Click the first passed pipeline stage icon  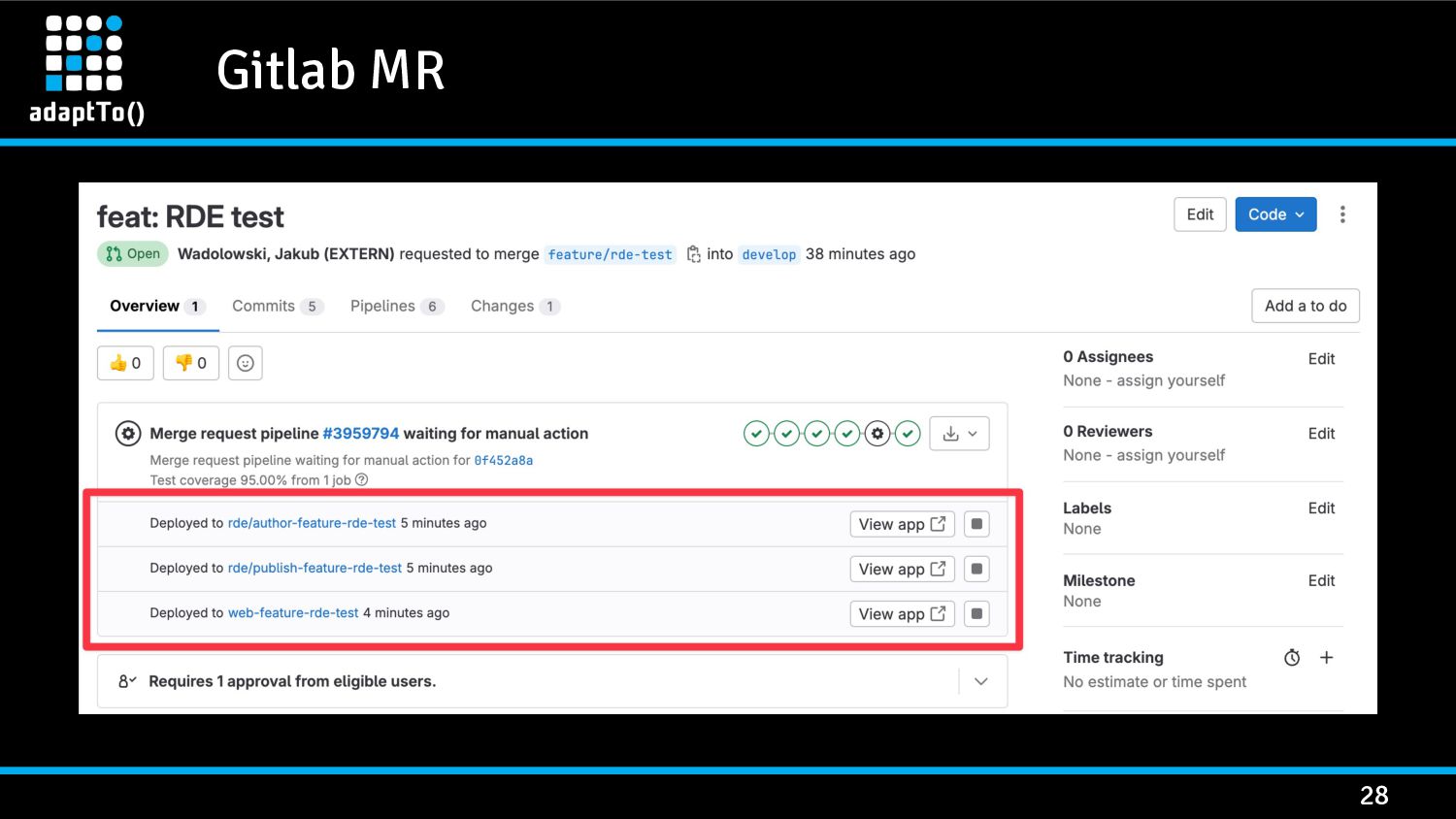757,434
